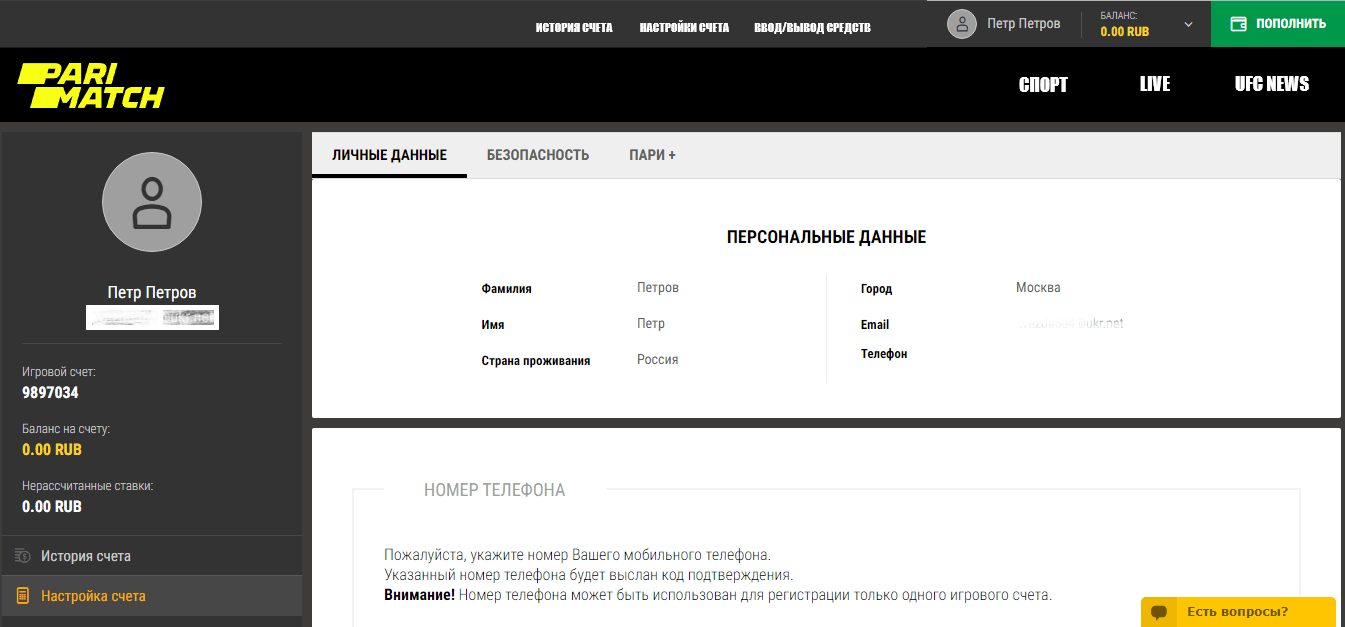
Task: Open UFC NEWS
Action: [x=1271, y=84]
